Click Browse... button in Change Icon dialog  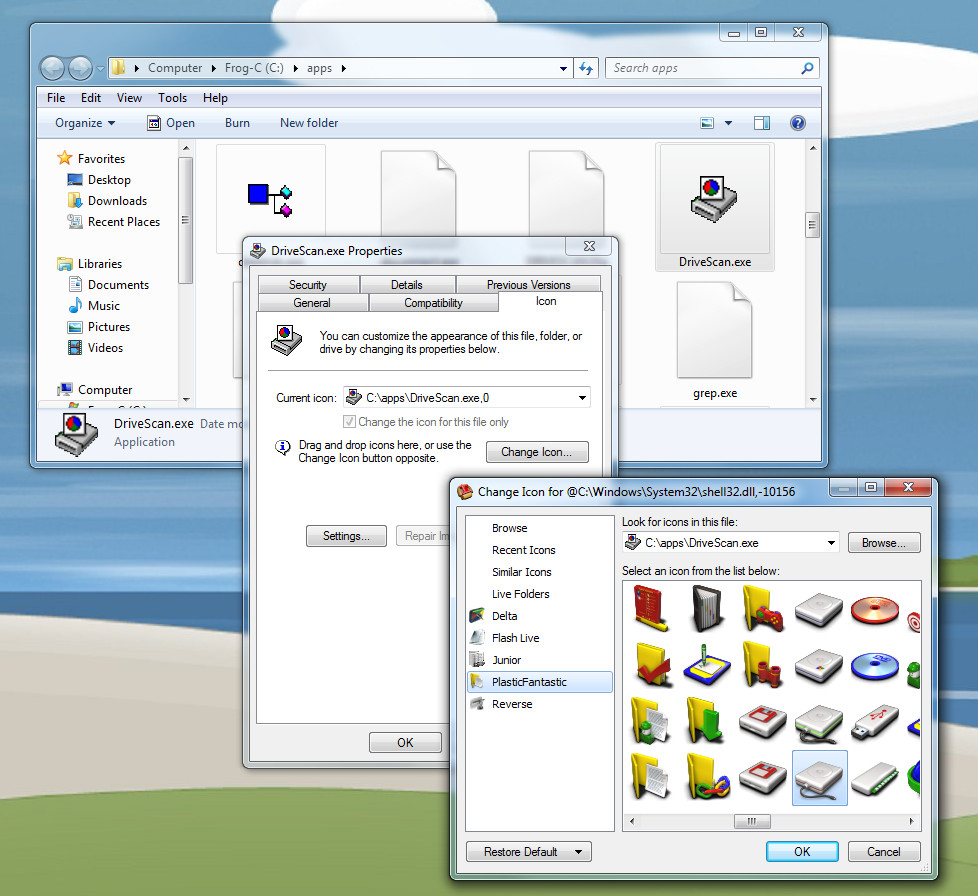(883, 543)
